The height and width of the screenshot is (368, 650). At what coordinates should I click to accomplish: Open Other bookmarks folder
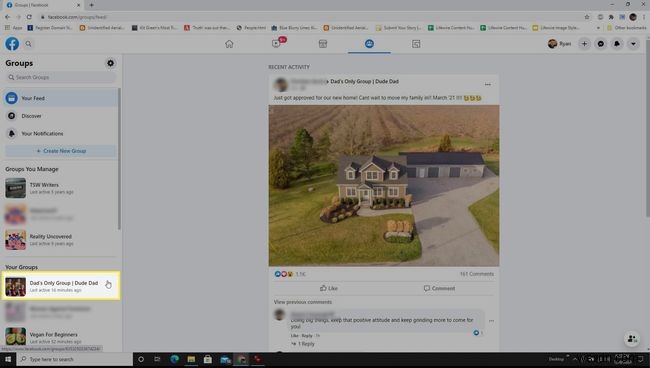click(x=626, y=28)
